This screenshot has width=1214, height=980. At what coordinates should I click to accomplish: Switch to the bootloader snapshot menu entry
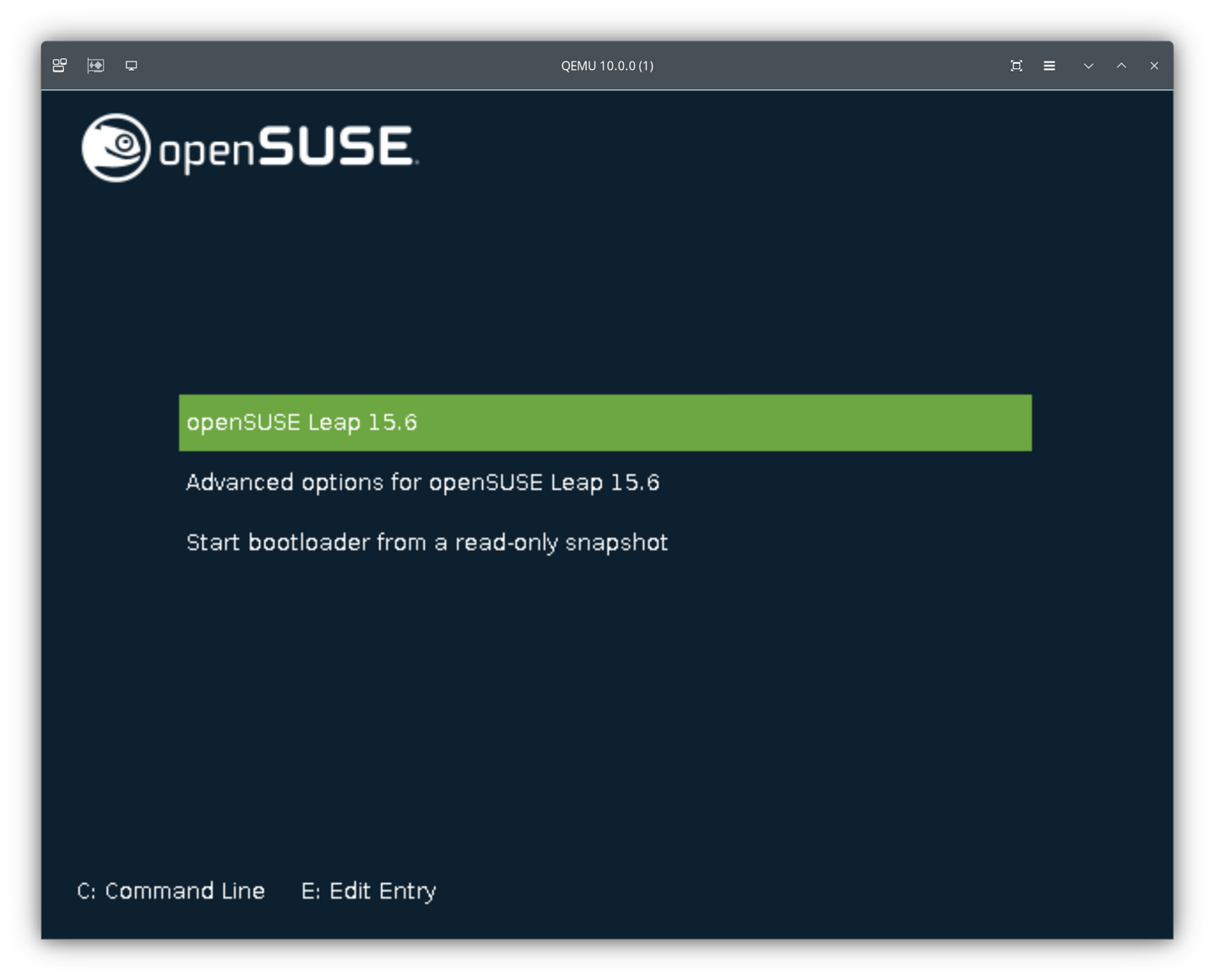pyautogui.click(x=427, y=542)
